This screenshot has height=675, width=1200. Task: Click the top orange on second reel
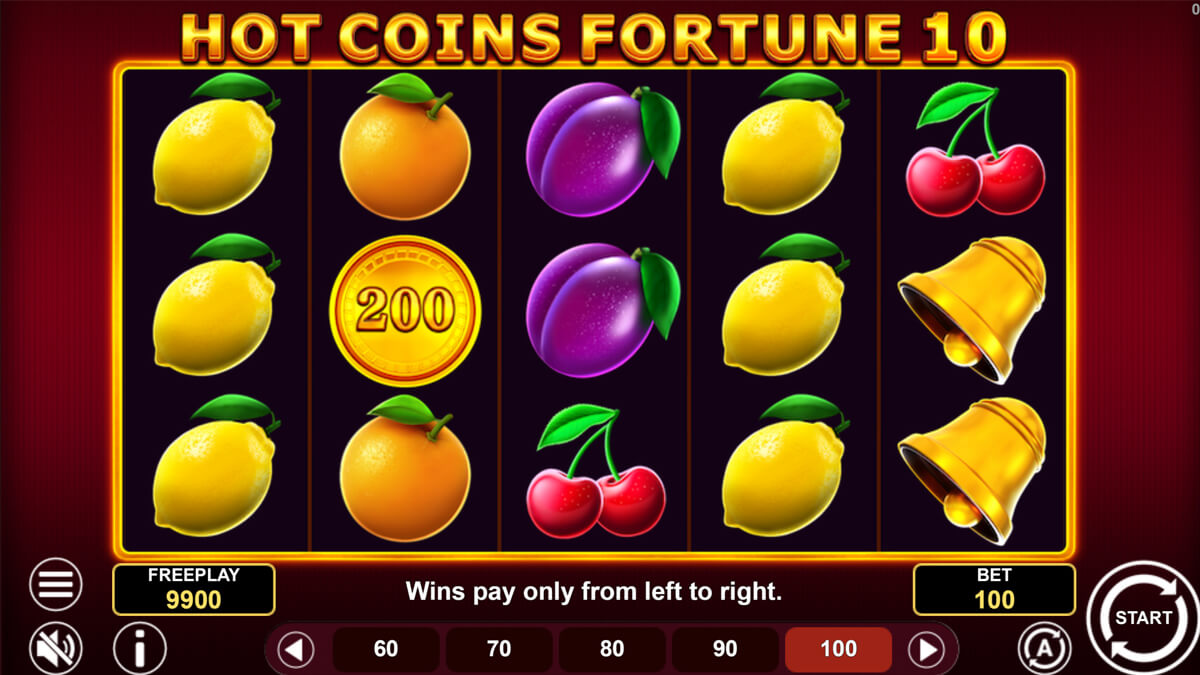tap(405, 146)
